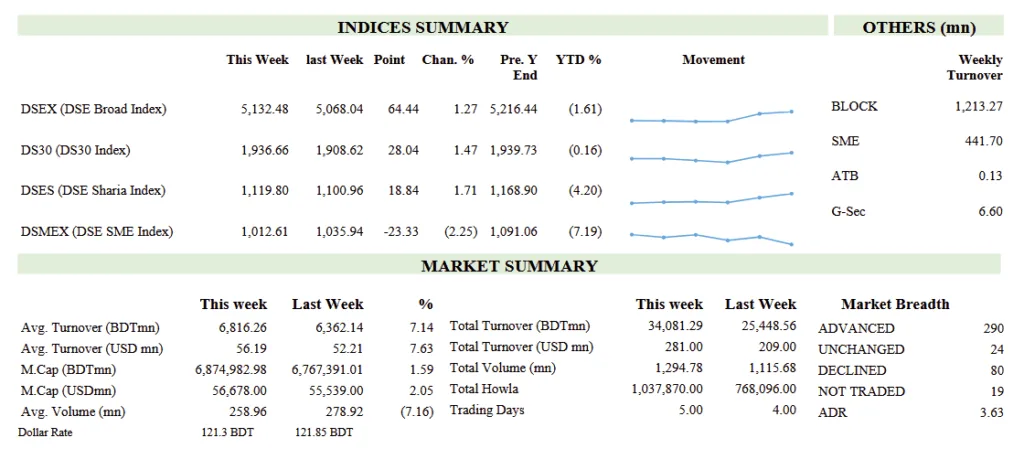Click the DSEX (DSE Broad Index) label
The image size is (1024, 459).
click(x=93, y=109)
